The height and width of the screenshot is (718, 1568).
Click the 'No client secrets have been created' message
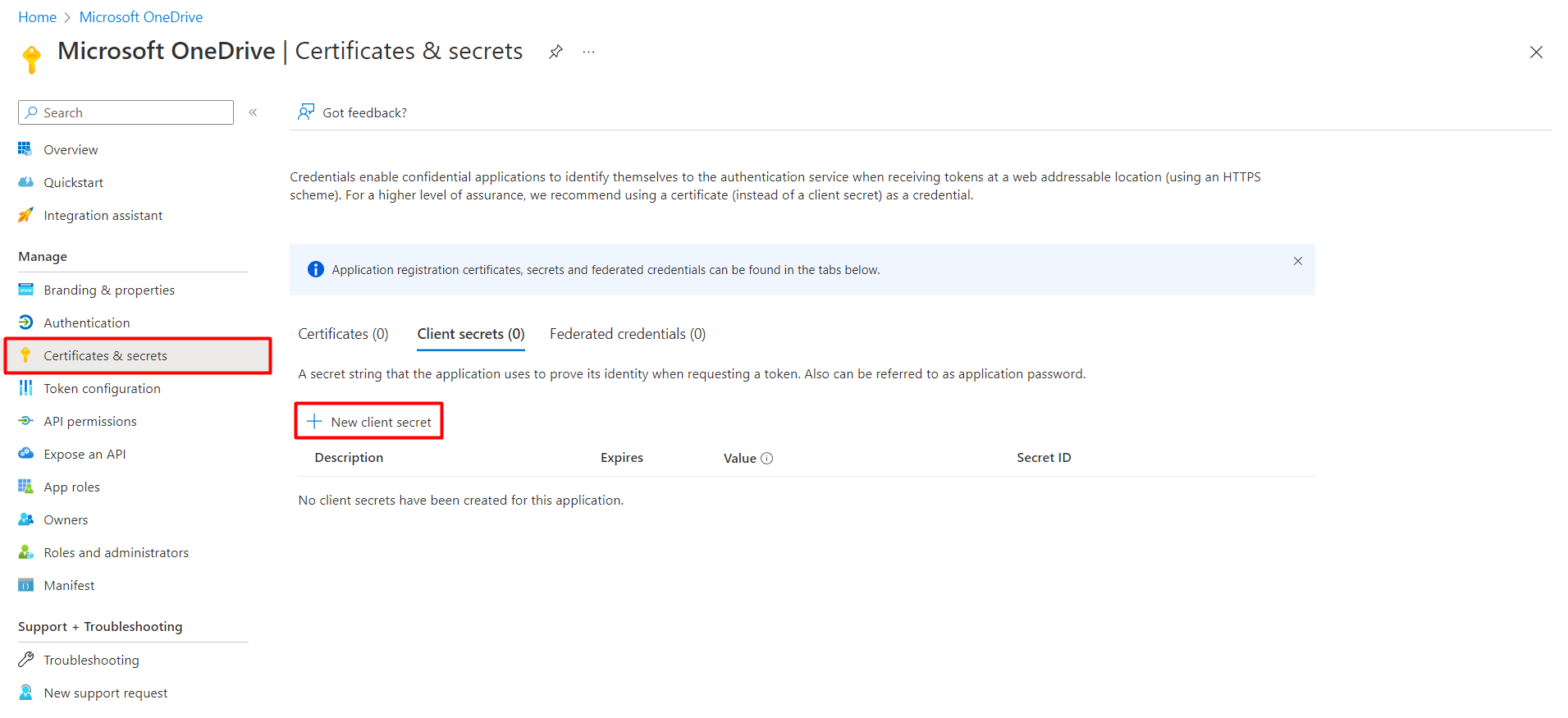pos(460,501)
